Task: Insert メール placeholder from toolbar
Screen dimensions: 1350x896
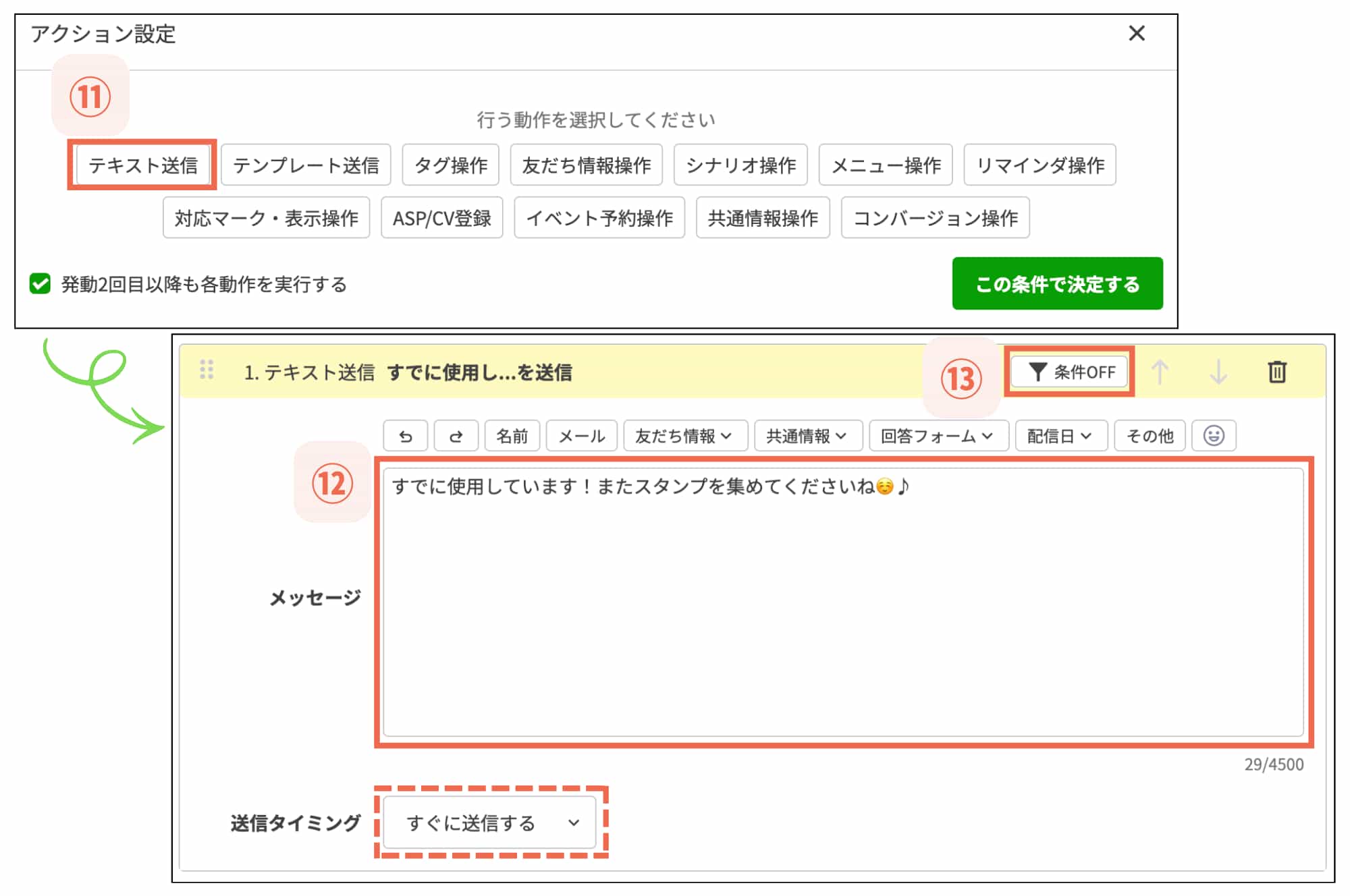Action: point(580,435)
